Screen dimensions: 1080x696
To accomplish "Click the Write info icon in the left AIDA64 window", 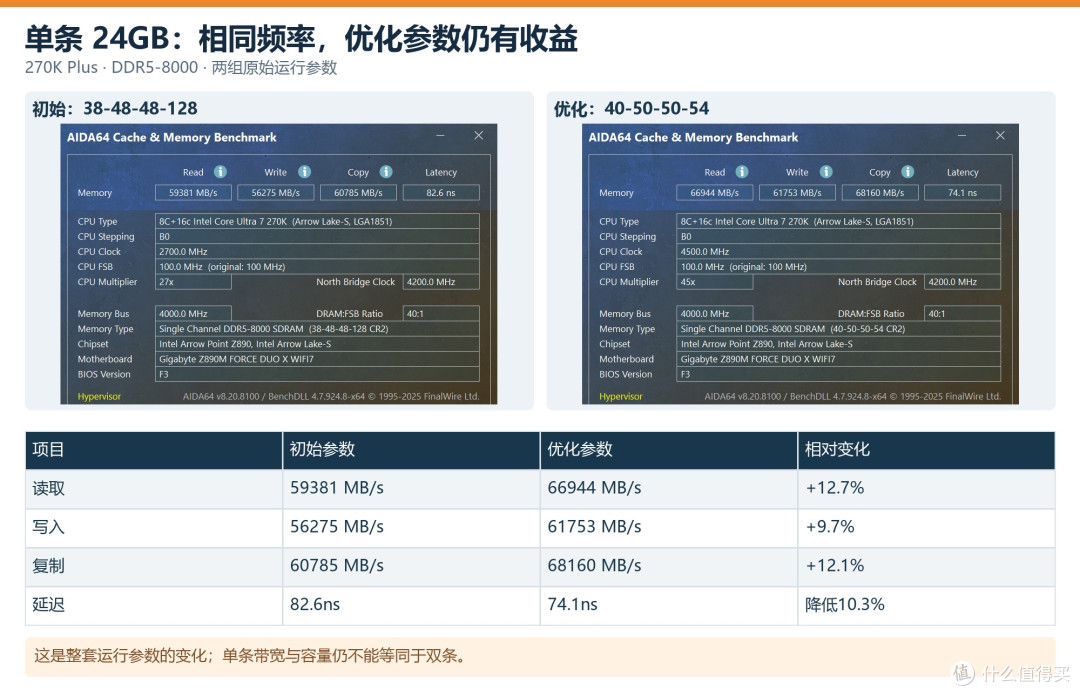I will click(x=304, y=172).
